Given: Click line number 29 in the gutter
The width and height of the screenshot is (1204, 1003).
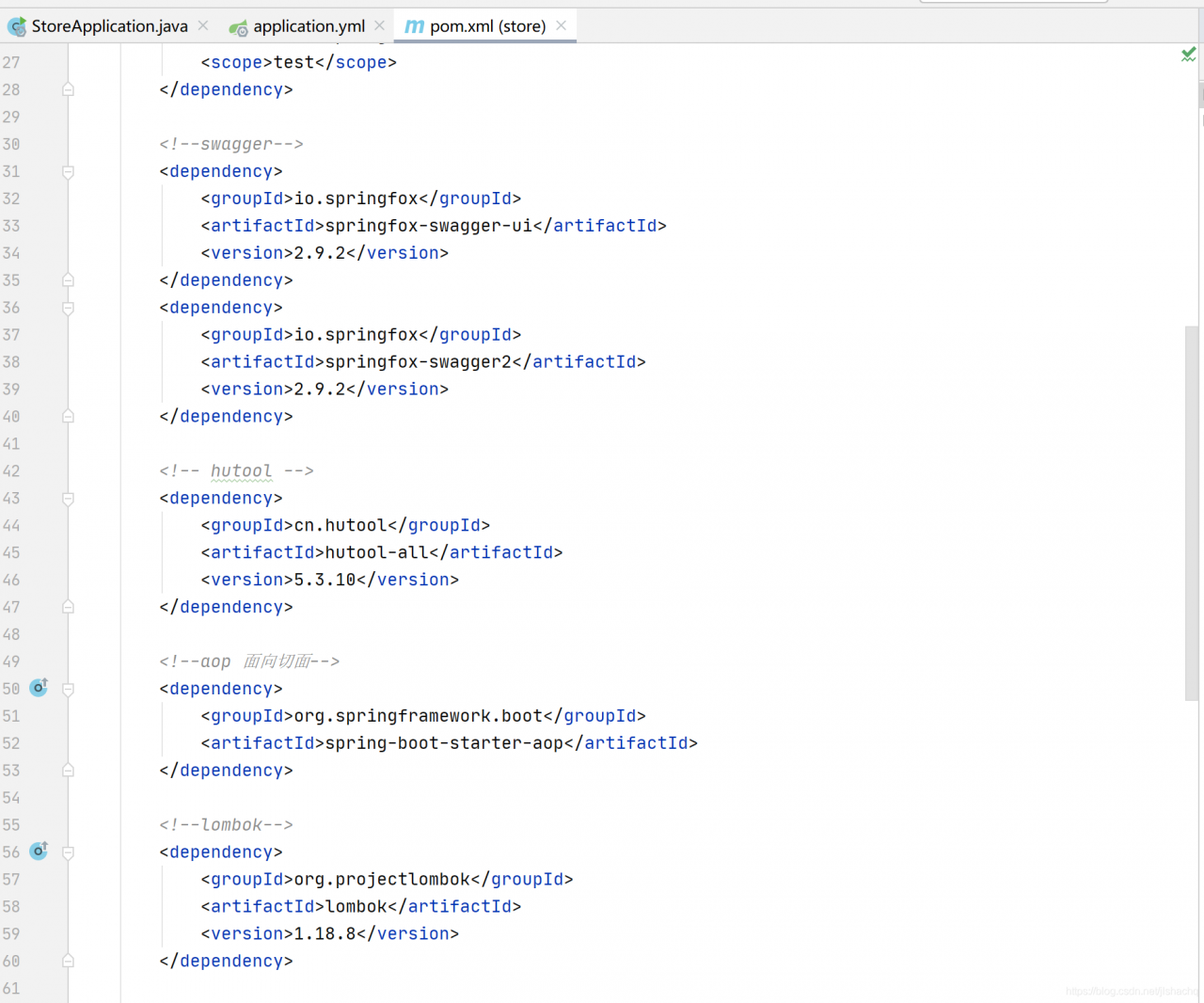Looking at the screenshot, I should tap(11, 117).
